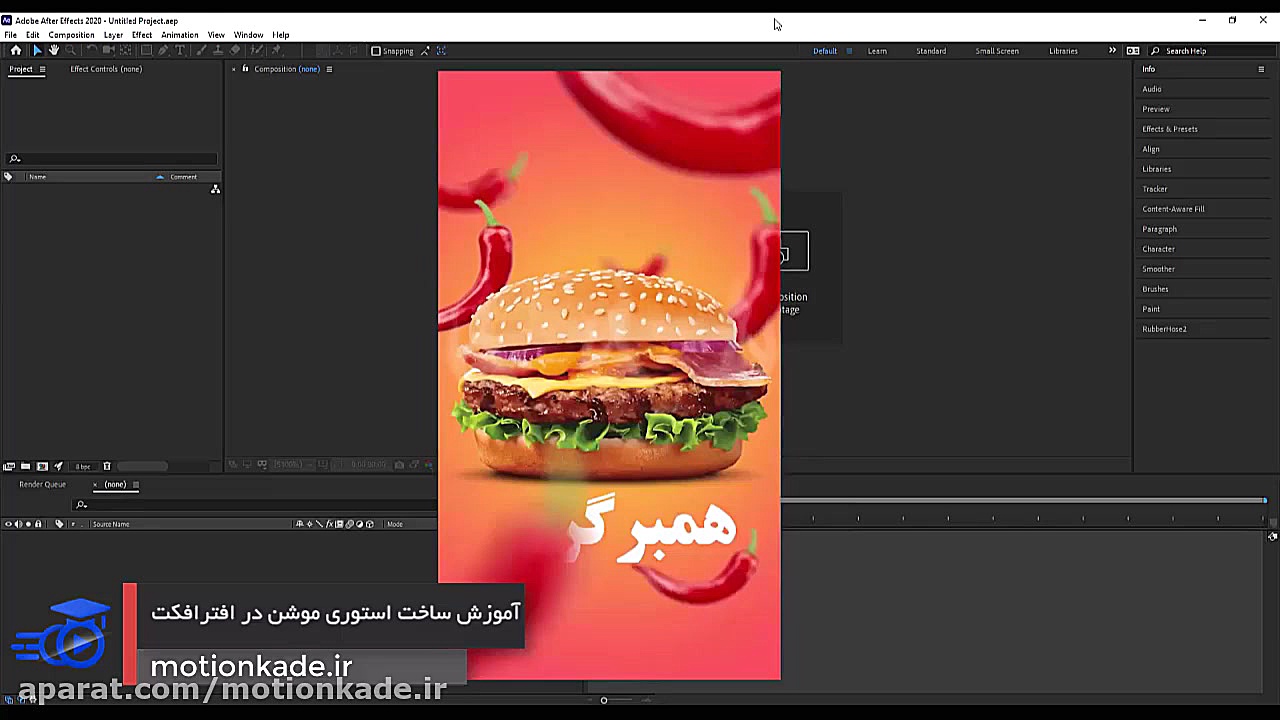1280x720 pixels.
Task: Activate the Zoom tool
Action: coord(71,51)
